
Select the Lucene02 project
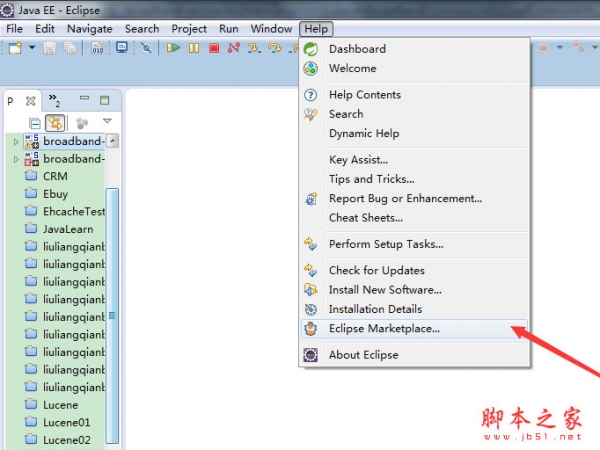click(x=67, y=440)
